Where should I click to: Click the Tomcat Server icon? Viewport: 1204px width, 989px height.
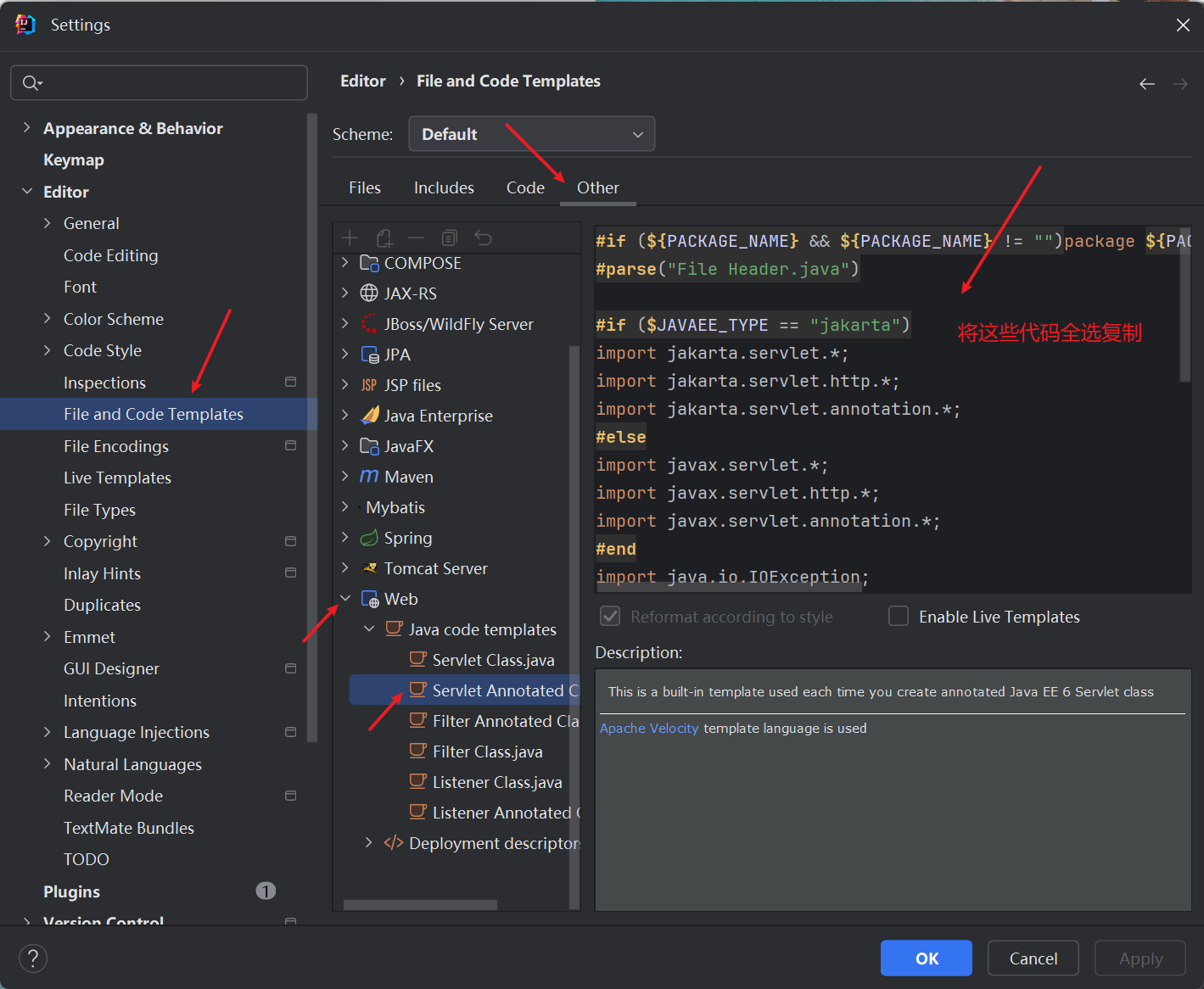(369, 568)
